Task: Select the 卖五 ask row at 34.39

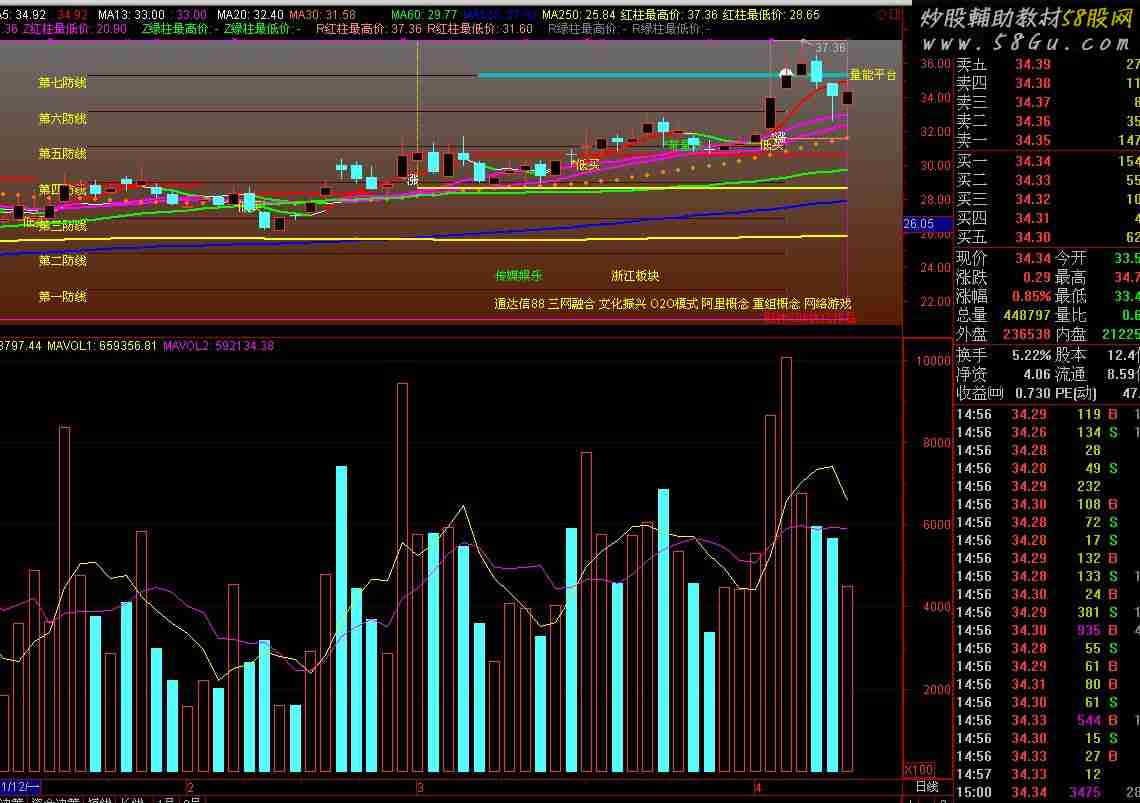Action: (1047, 65)
